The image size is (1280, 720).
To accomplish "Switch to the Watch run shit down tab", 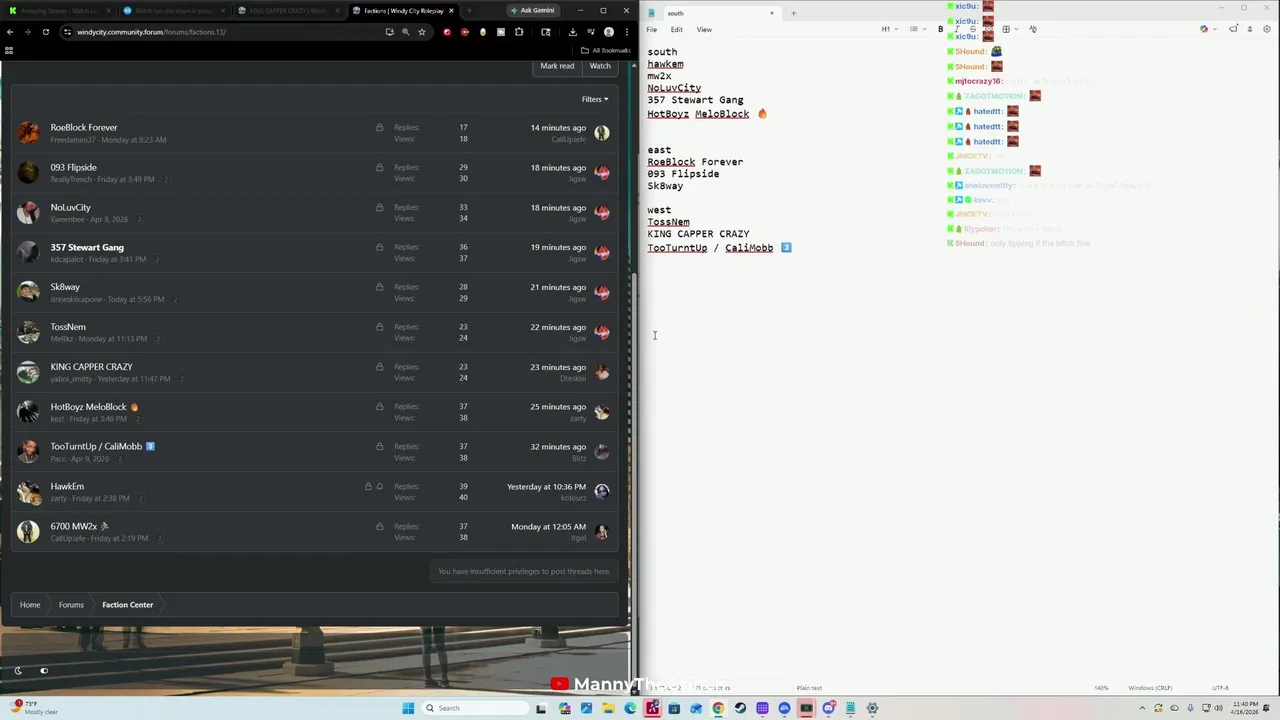I will coord(172,10).
